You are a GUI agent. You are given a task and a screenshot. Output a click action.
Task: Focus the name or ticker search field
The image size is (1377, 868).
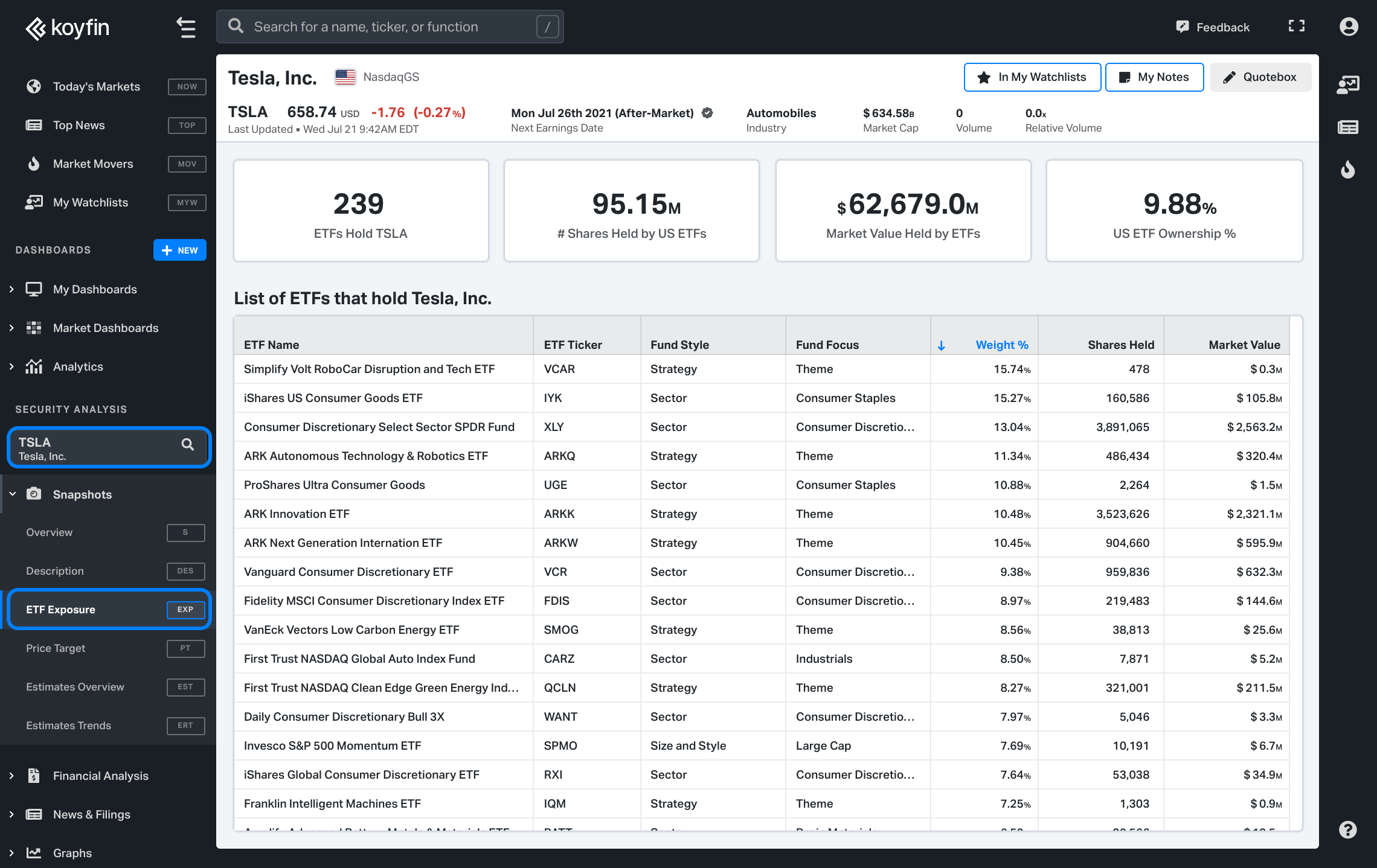390,27
